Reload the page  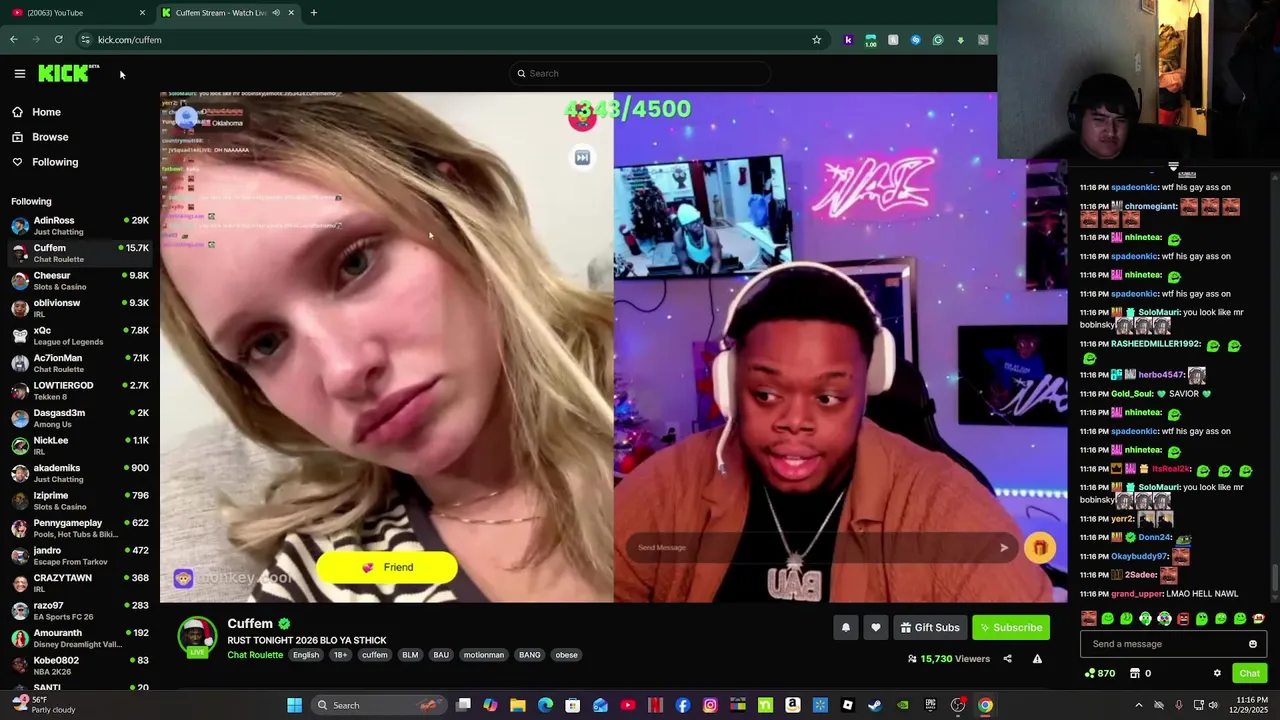pyautogui.click(x=59, y=40)
